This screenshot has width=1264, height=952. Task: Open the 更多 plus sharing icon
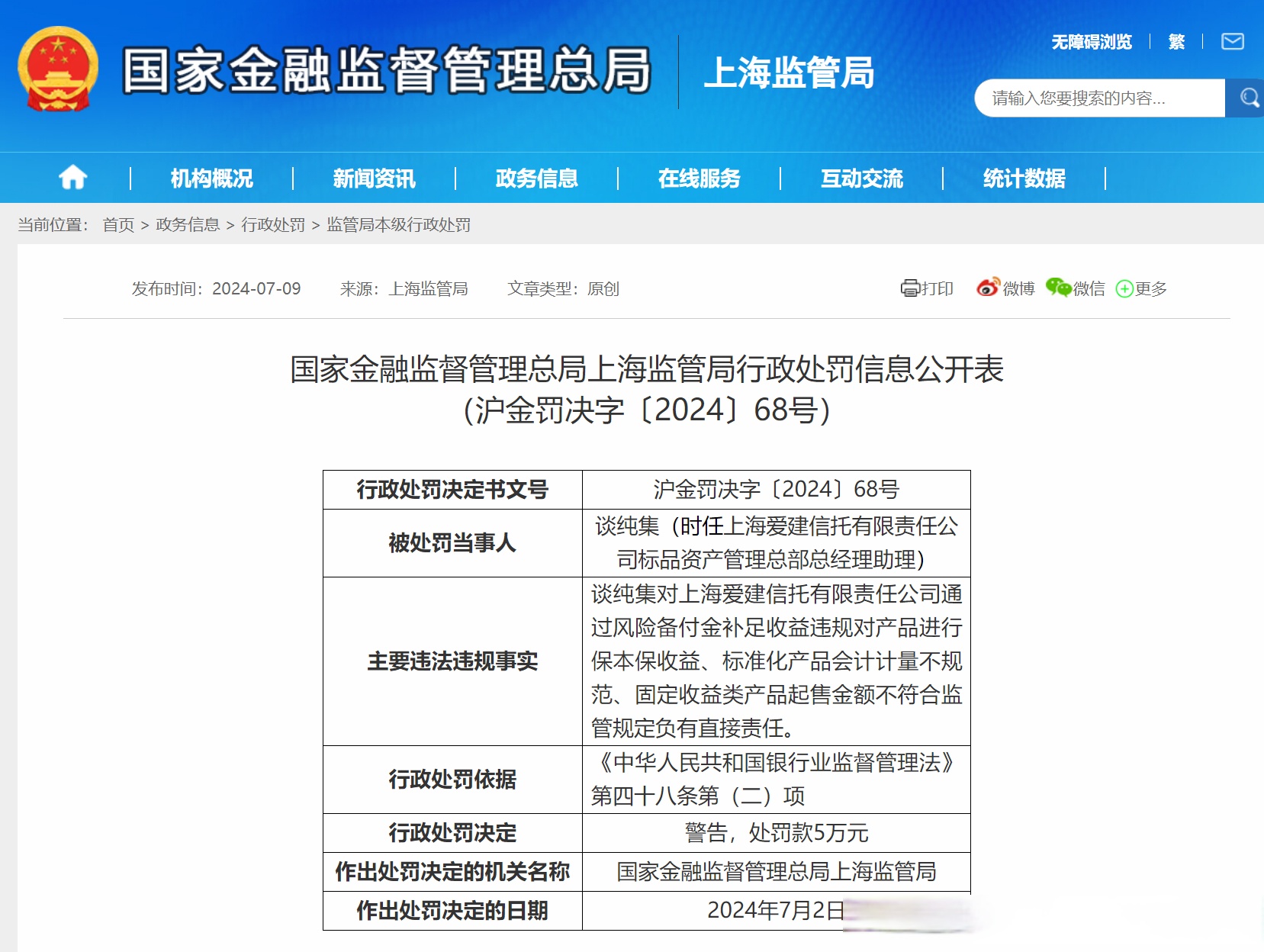(x=1124, y=288)
